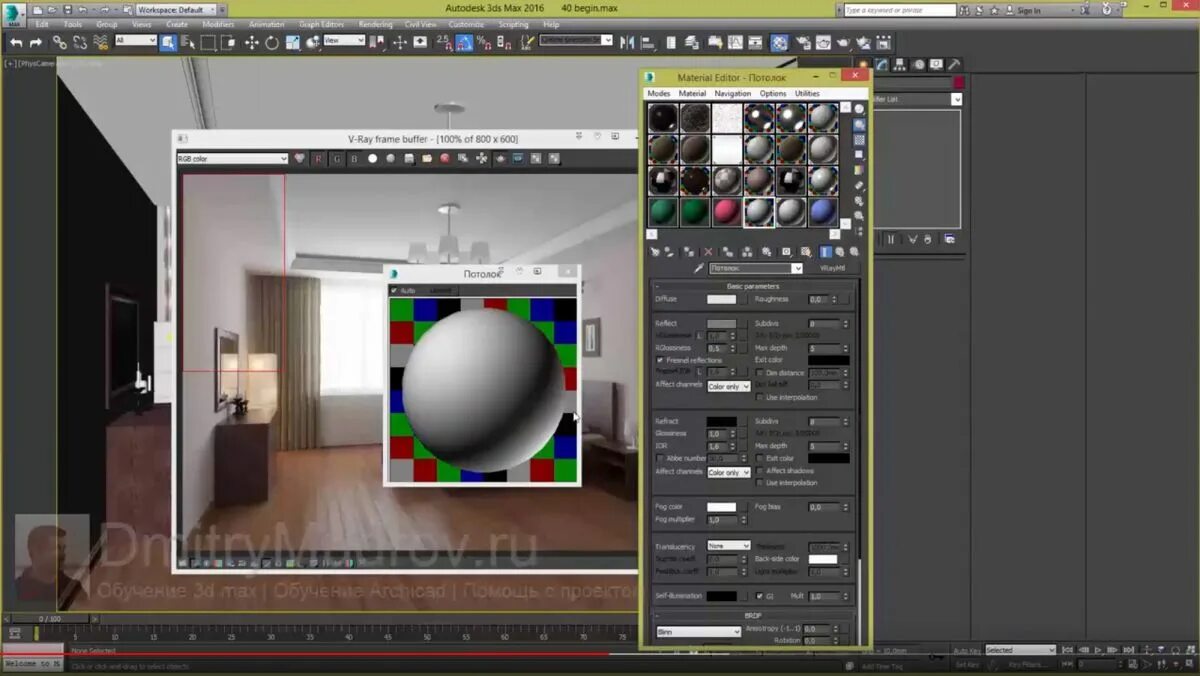Toggle the Angle Snap tool
Image resolution: width=1200 pixels, height=676 pixels.
(x=464, y=42)
